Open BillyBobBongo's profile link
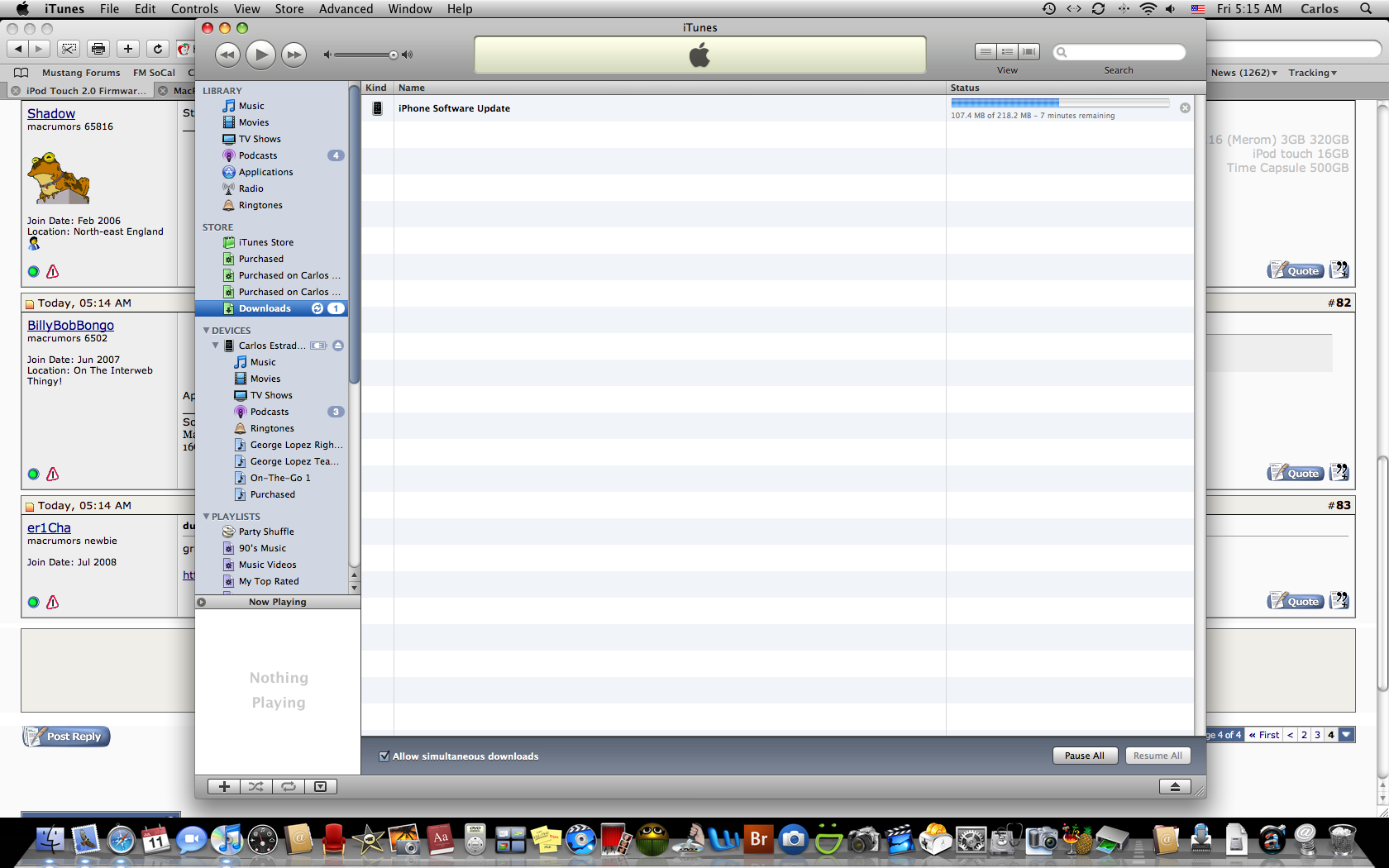Viewport: 1389px width, 868px height. 70,326
